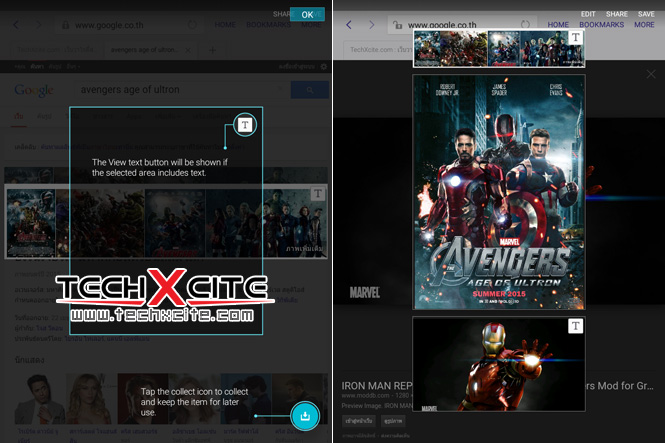Click the lock icon in right panel's address bar
The height and width of the screenshot is (443, 665).
(x=397, y=25)
